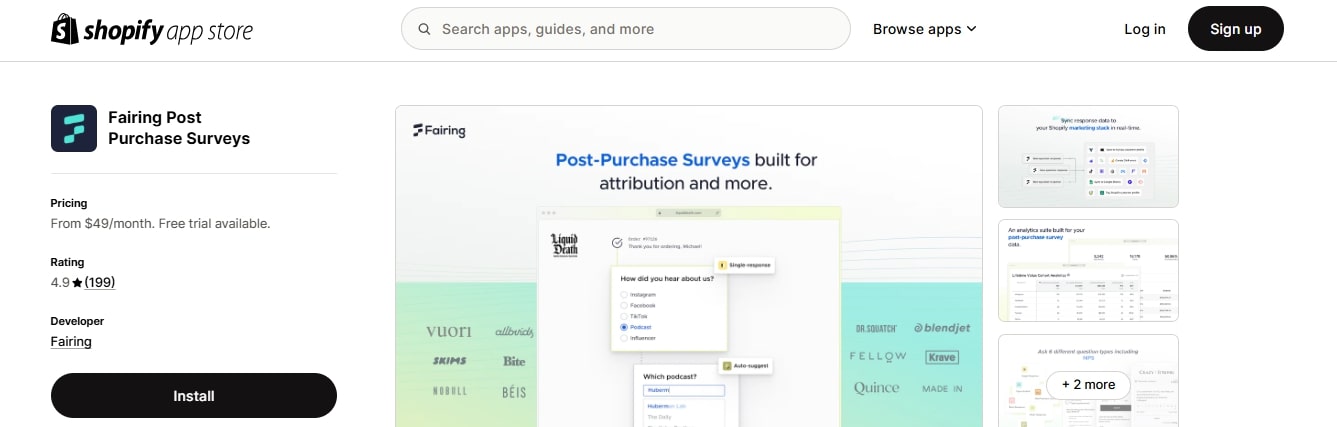Click the Developer heading
Screen dimensions: 1337x427
pyautogui.click(x=77, y=321)
